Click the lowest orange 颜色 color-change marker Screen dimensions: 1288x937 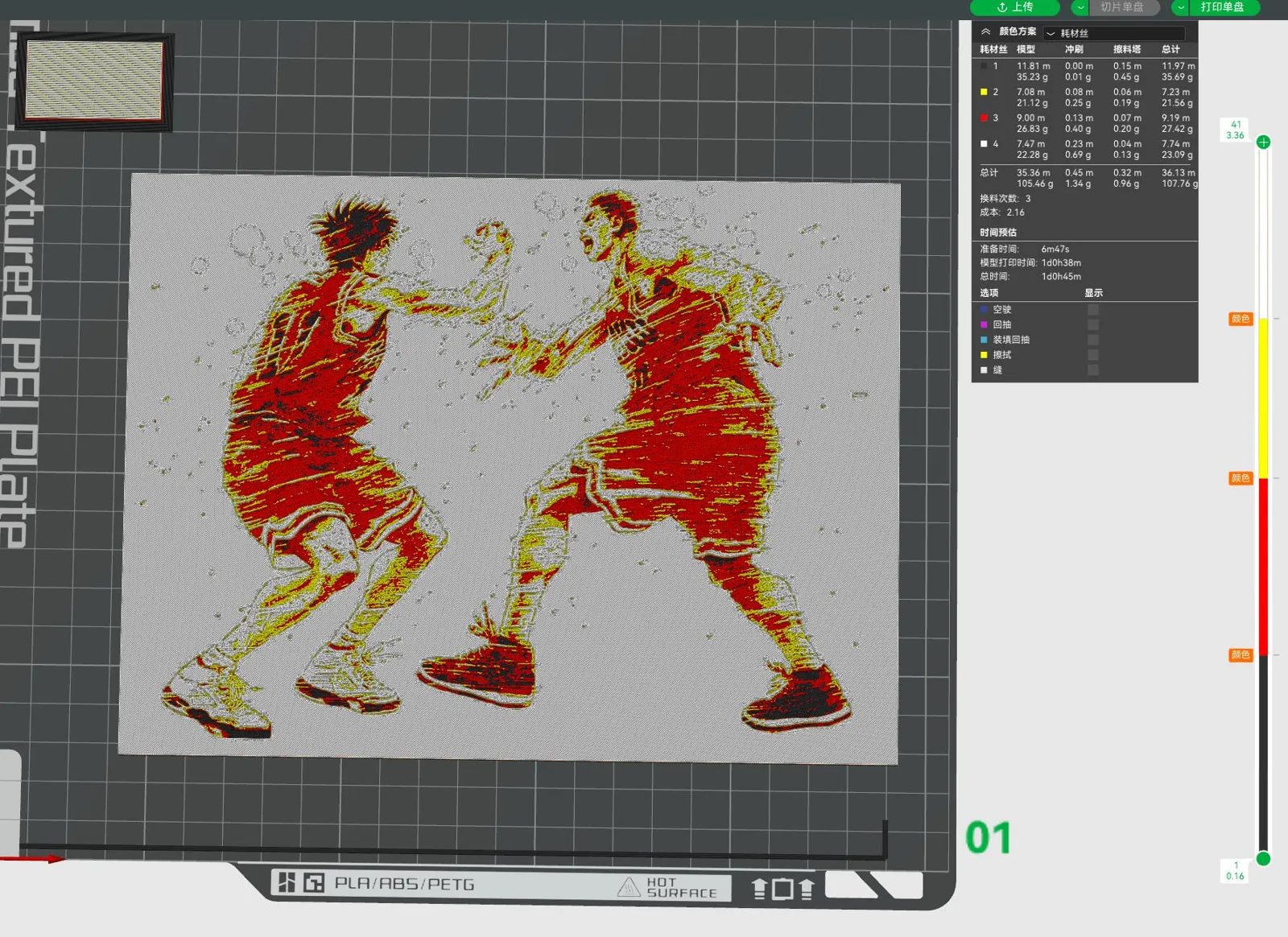click(1241, 655)
